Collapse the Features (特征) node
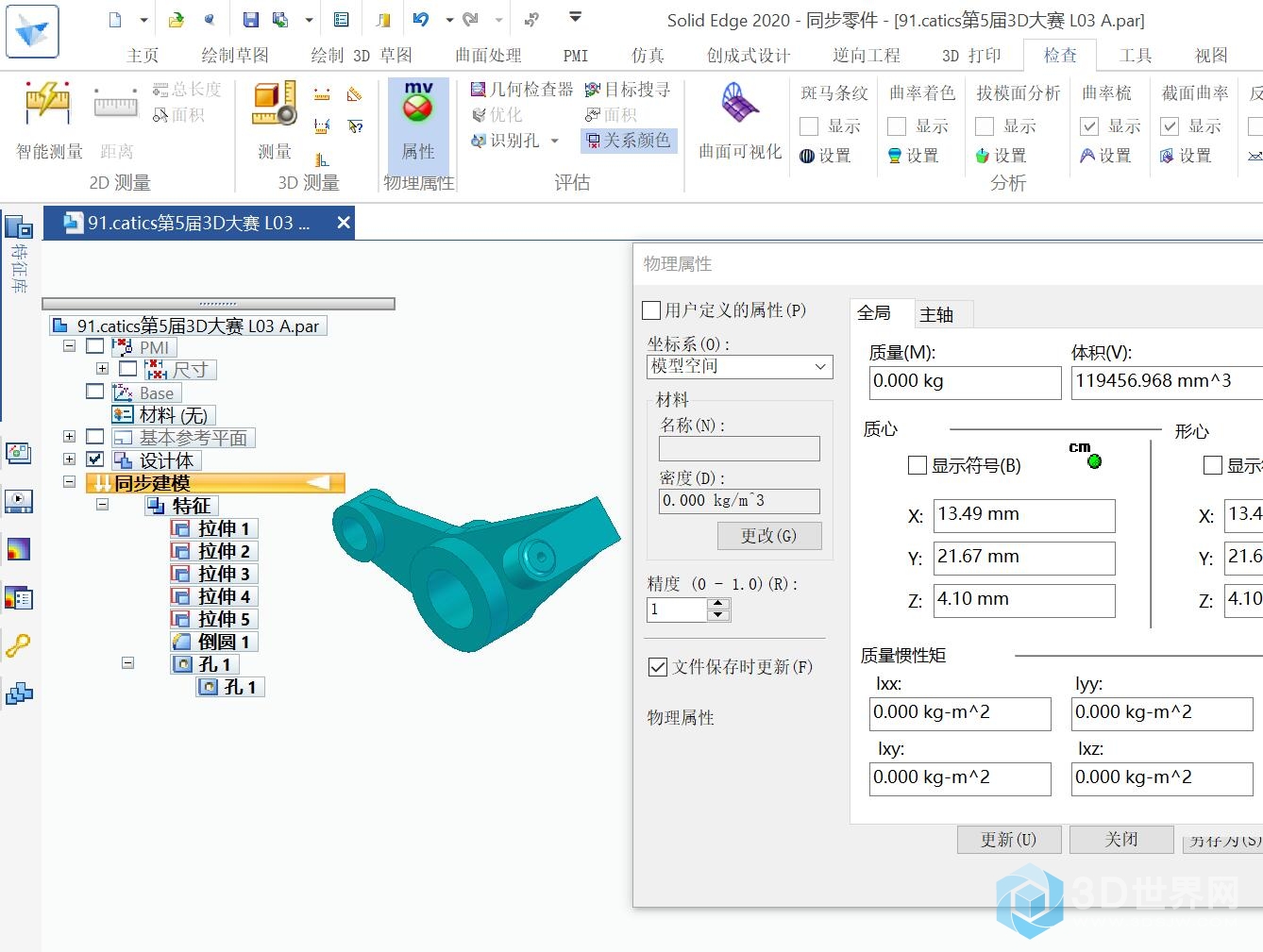Viewport: 1263px width, 952px height. point(102,505)
